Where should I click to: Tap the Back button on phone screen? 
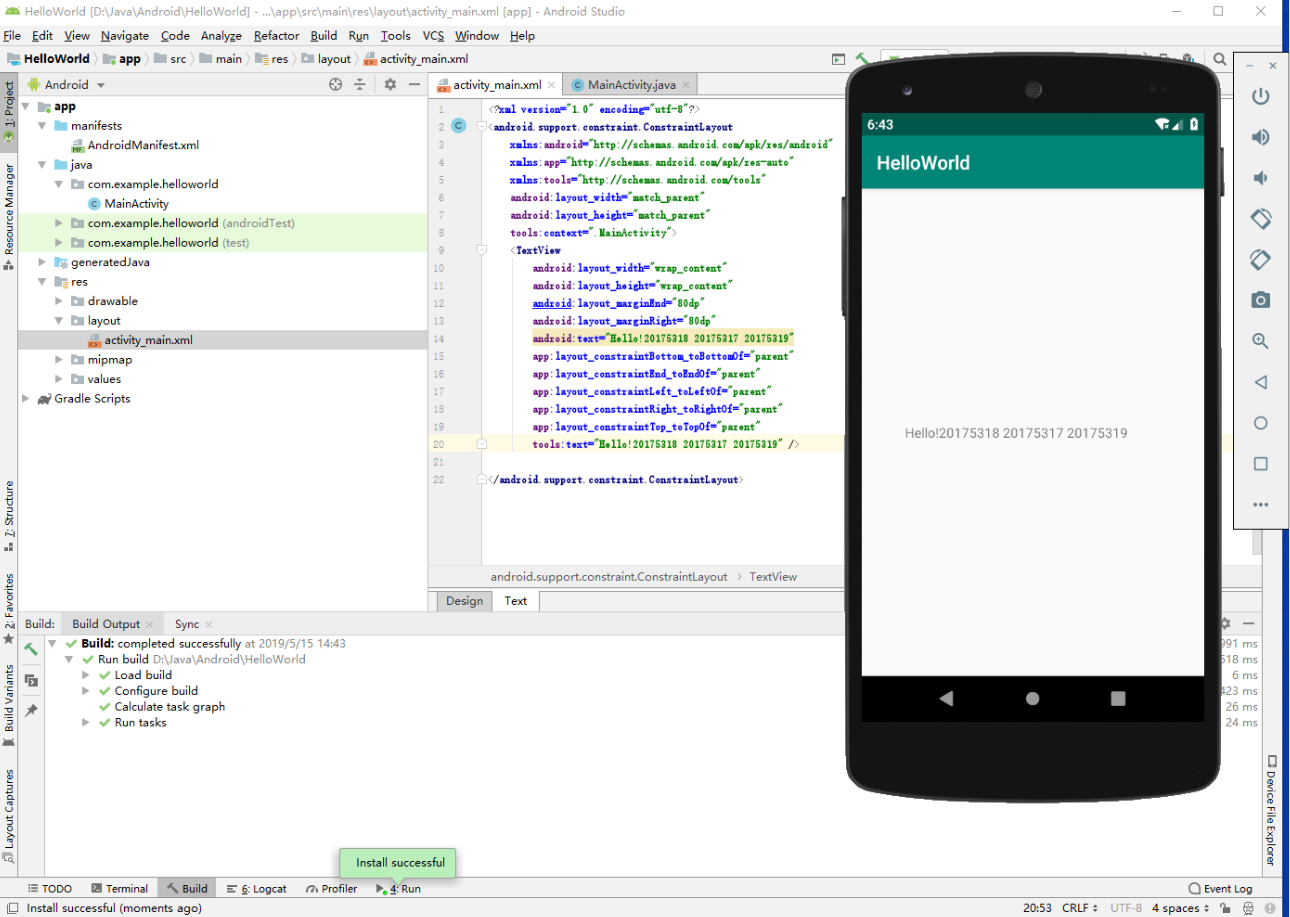coord(946,698)
